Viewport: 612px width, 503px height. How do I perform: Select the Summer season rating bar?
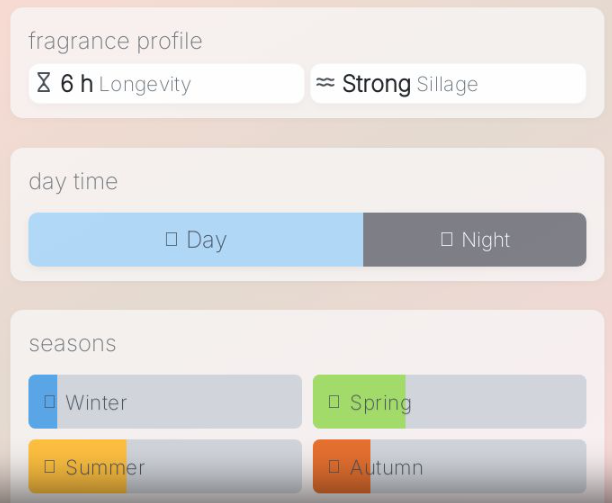165,466
